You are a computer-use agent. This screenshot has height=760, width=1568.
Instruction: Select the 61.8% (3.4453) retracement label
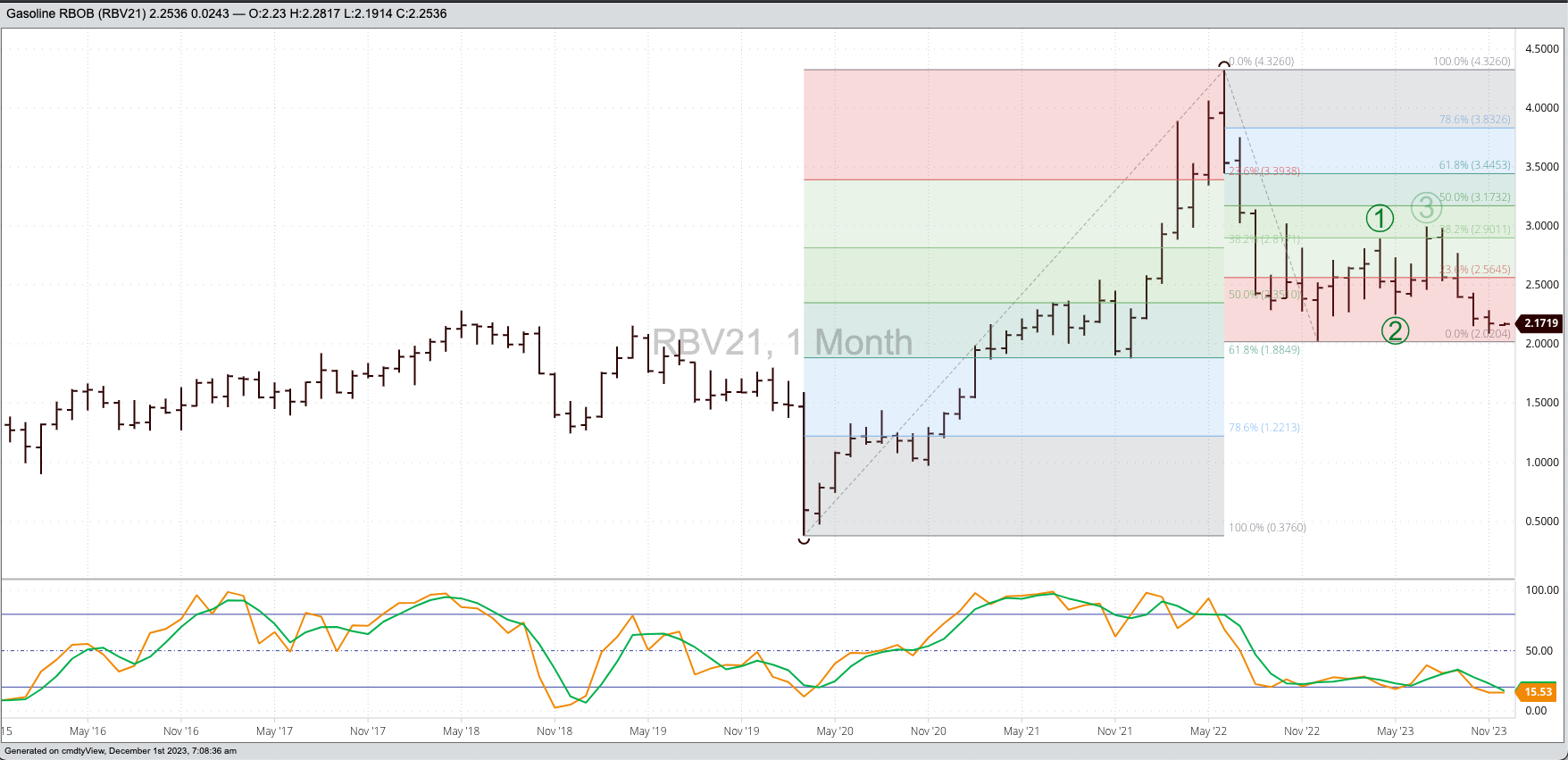(1474, 165)
